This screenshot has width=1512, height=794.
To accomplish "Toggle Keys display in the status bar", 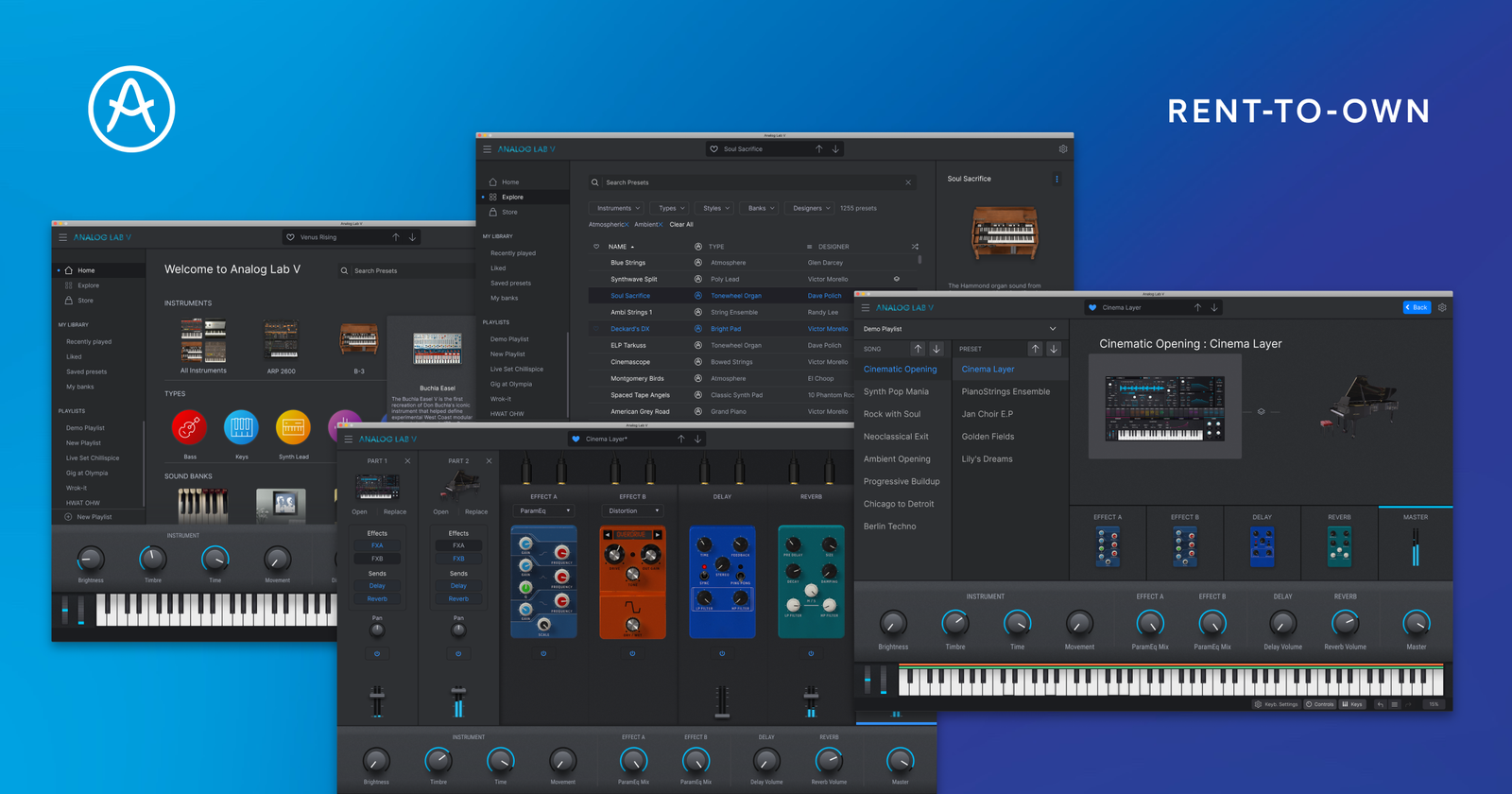I will click(1352, 704).
